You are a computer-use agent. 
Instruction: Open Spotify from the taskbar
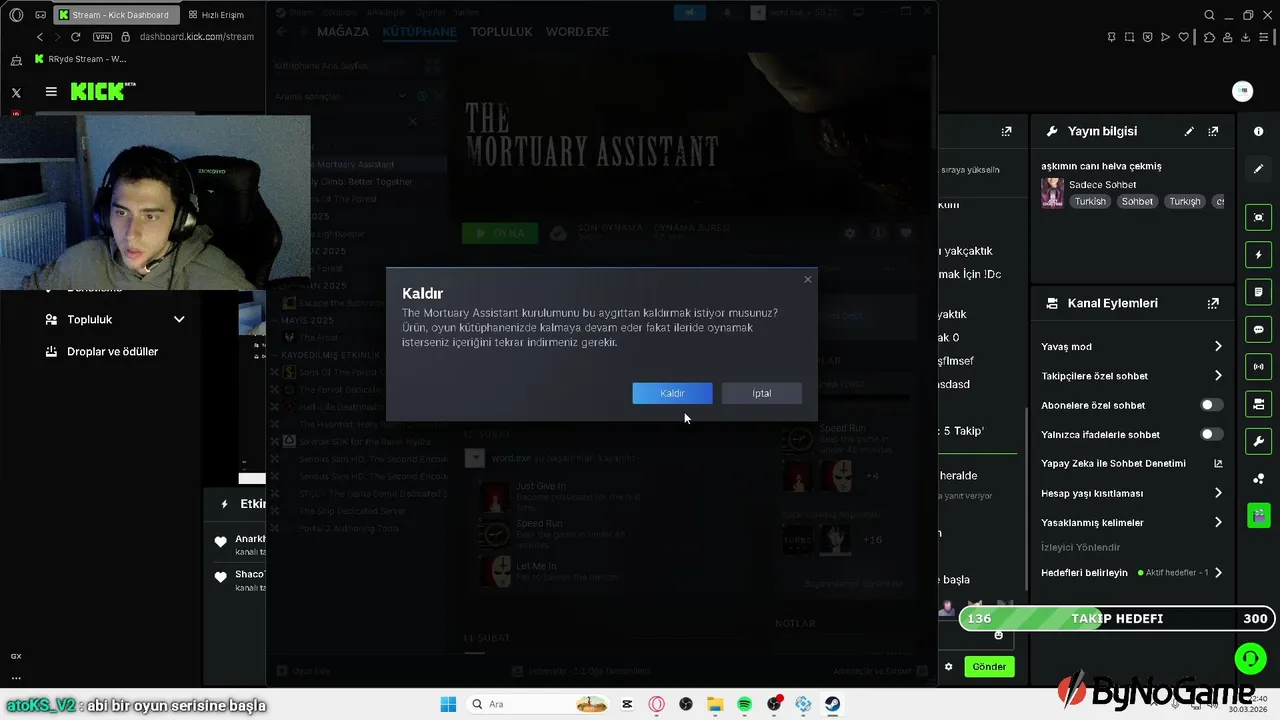pyautogui.click(x=744, y=704)
